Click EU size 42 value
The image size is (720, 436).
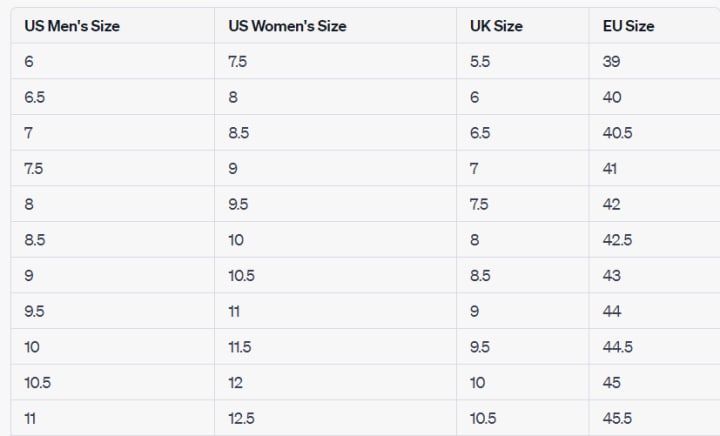[x=612, y=204]
